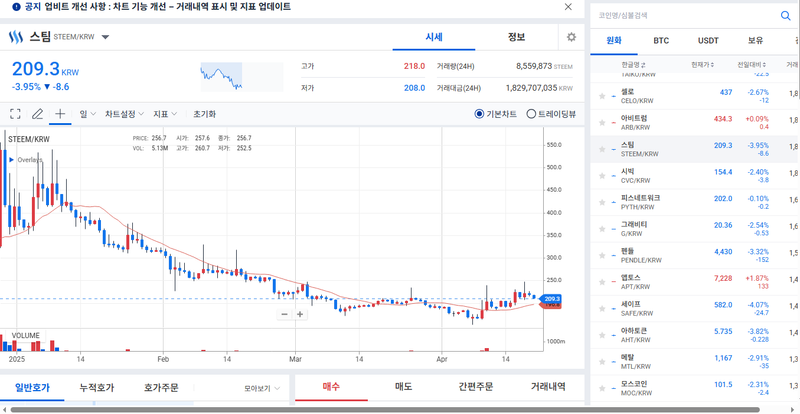Click the mini price trend thumbnail

(241, 77)
